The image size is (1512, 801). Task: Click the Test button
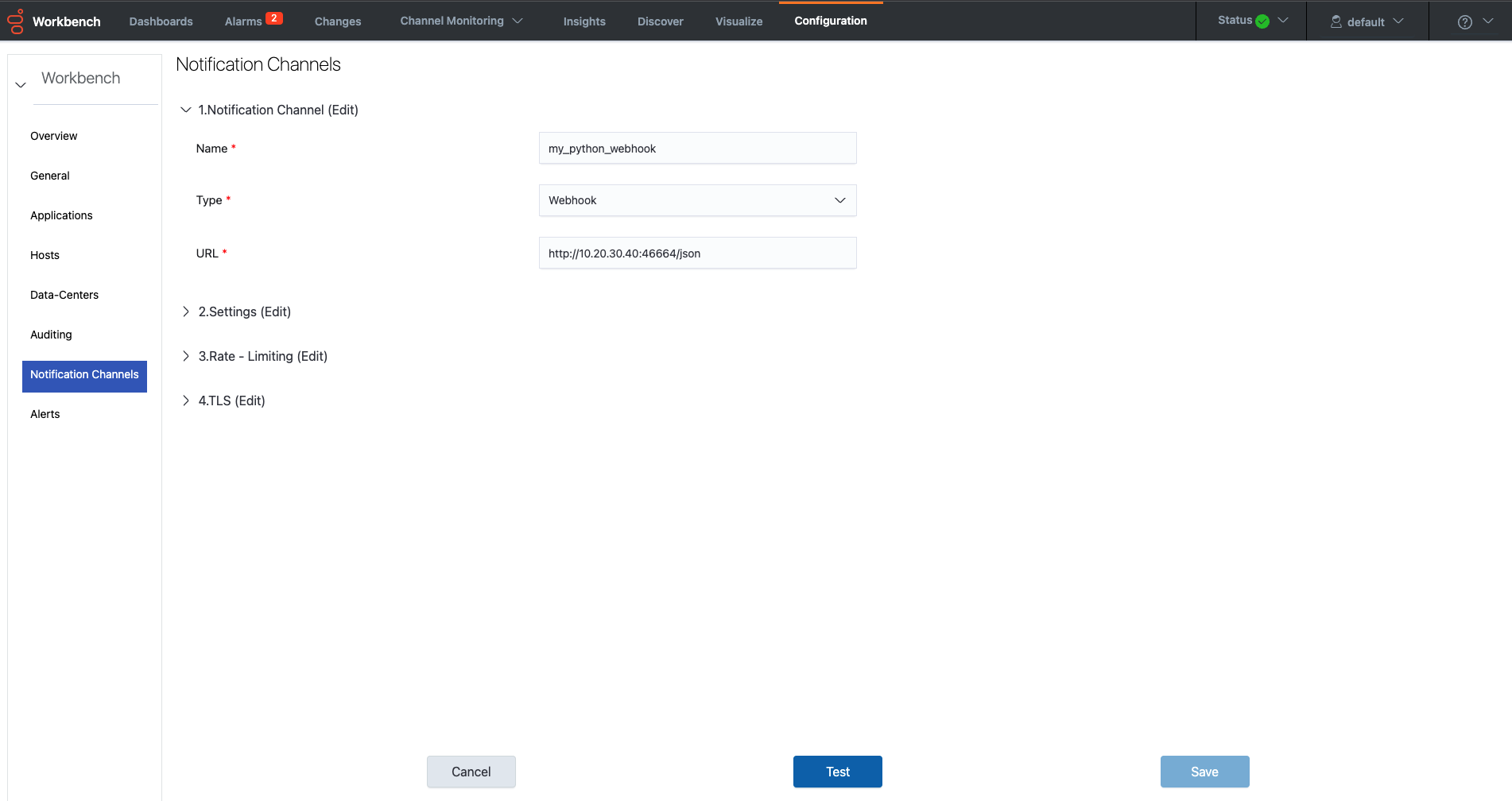838,772
